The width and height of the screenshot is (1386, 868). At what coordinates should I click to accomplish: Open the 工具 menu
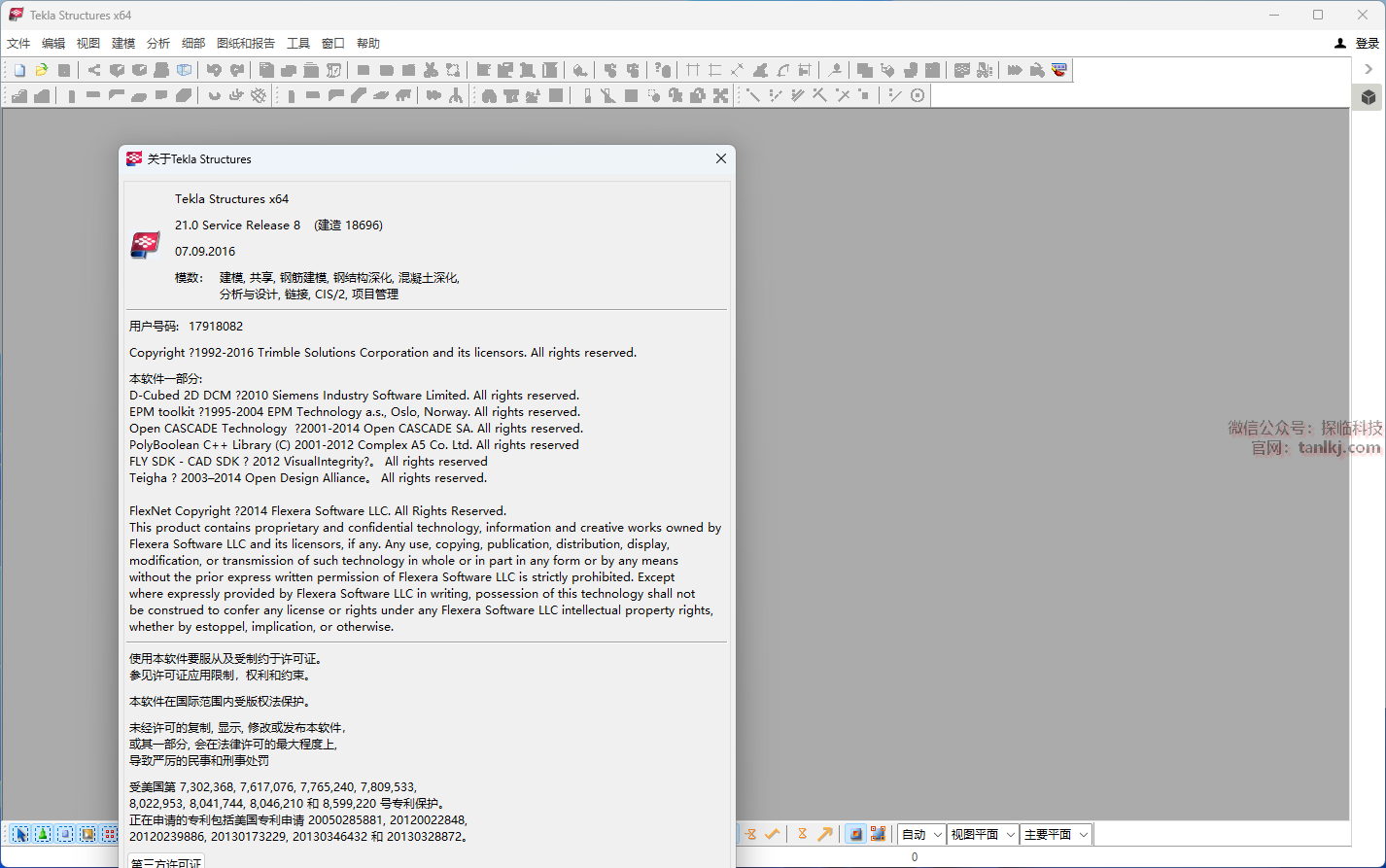pos(298,44)
